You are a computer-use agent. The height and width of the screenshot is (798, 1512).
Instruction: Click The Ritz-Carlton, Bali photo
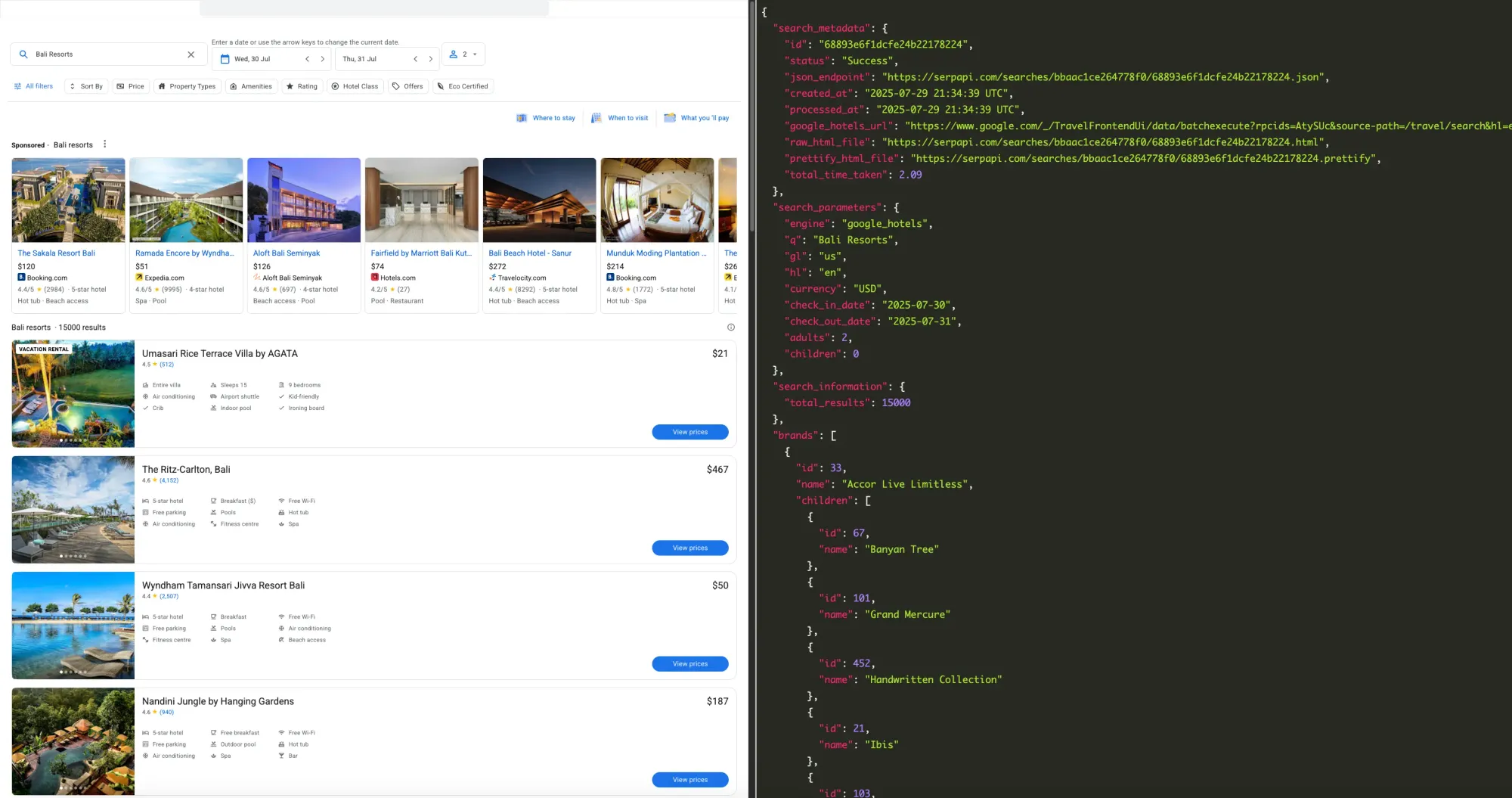coord(73,509)
